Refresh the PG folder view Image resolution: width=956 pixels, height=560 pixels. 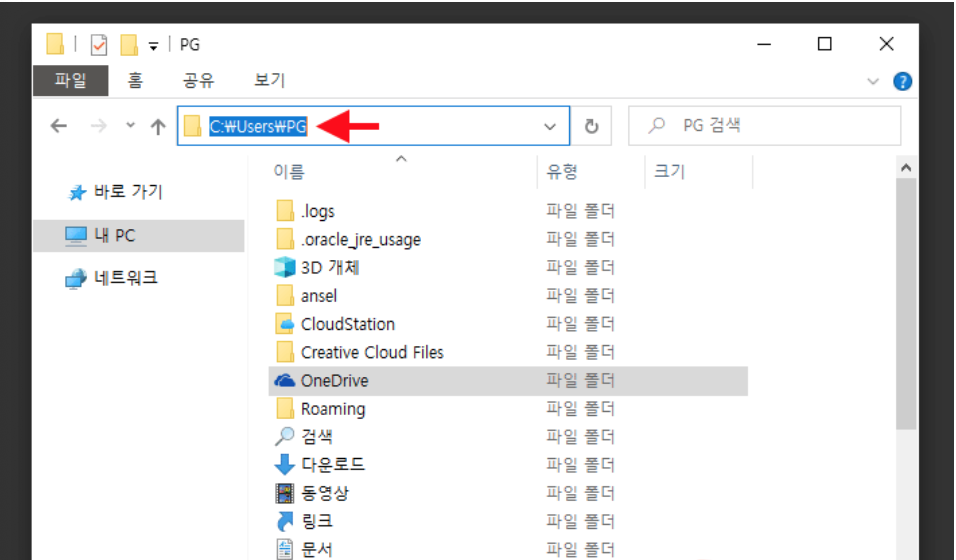tap(591, 126)
